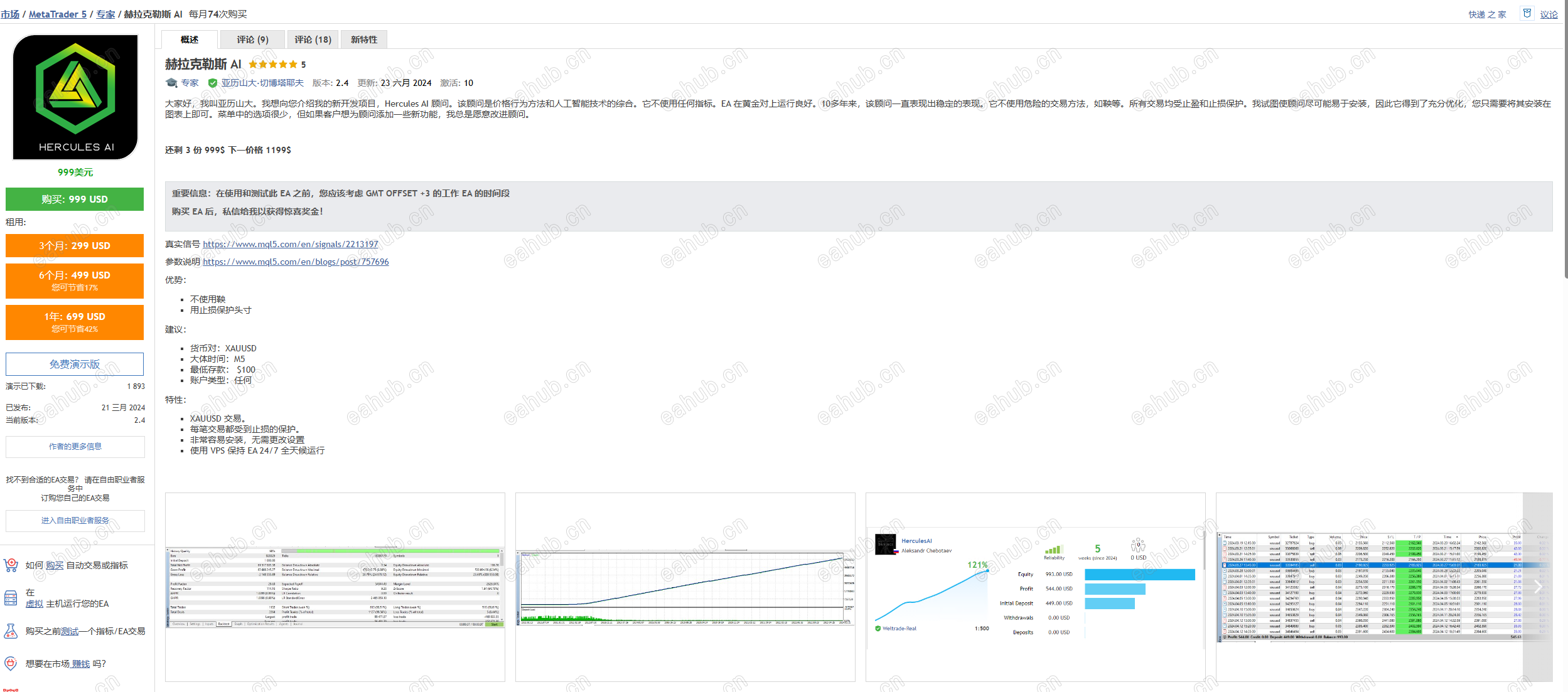
Task: Click the 999美元 price text
Action: pyautogui.click(x=75, y=172)
